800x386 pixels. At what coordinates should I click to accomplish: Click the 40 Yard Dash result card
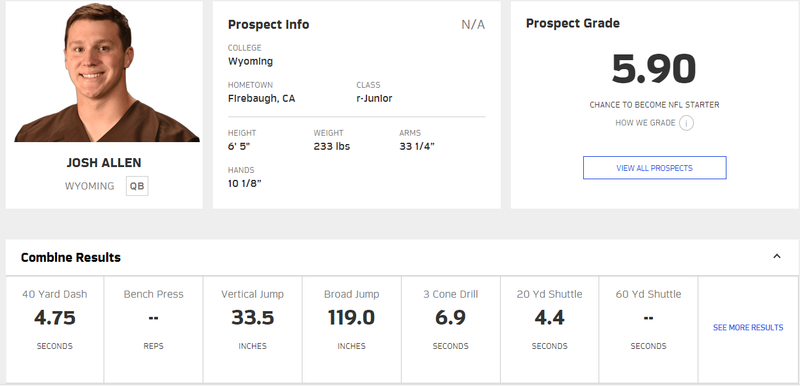(55, 329)
